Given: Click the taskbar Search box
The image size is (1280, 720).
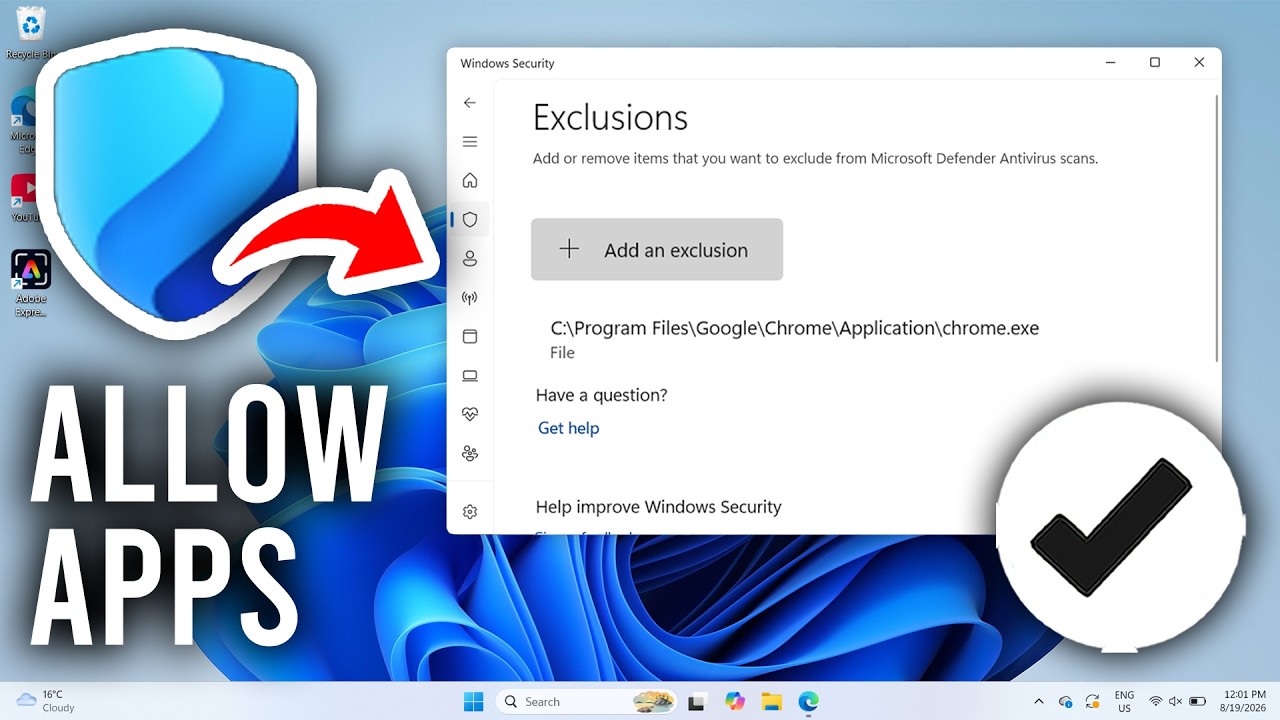Looking at the screenshot, I should click(x=586, y=701).
